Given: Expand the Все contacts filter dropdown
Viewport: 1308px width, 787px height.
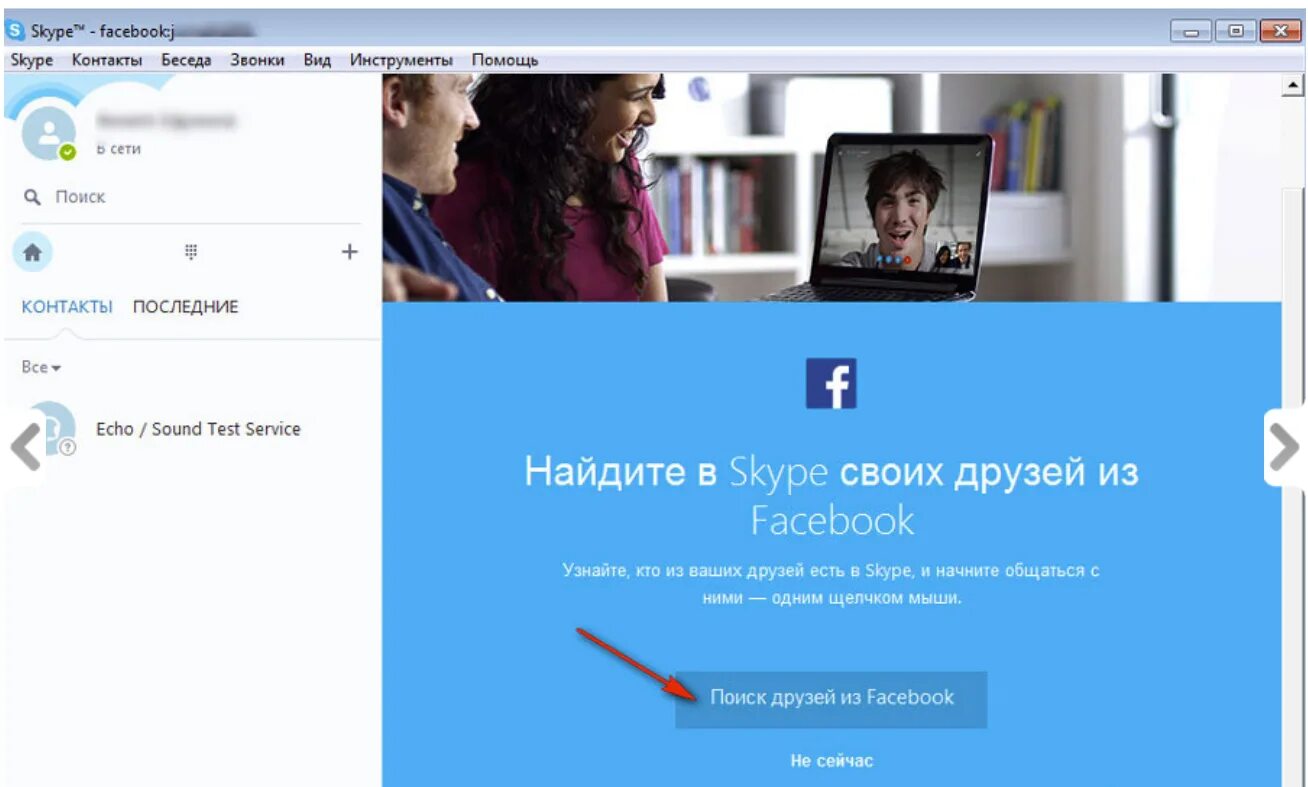Looking at the screenshot, I should point(41,368).
